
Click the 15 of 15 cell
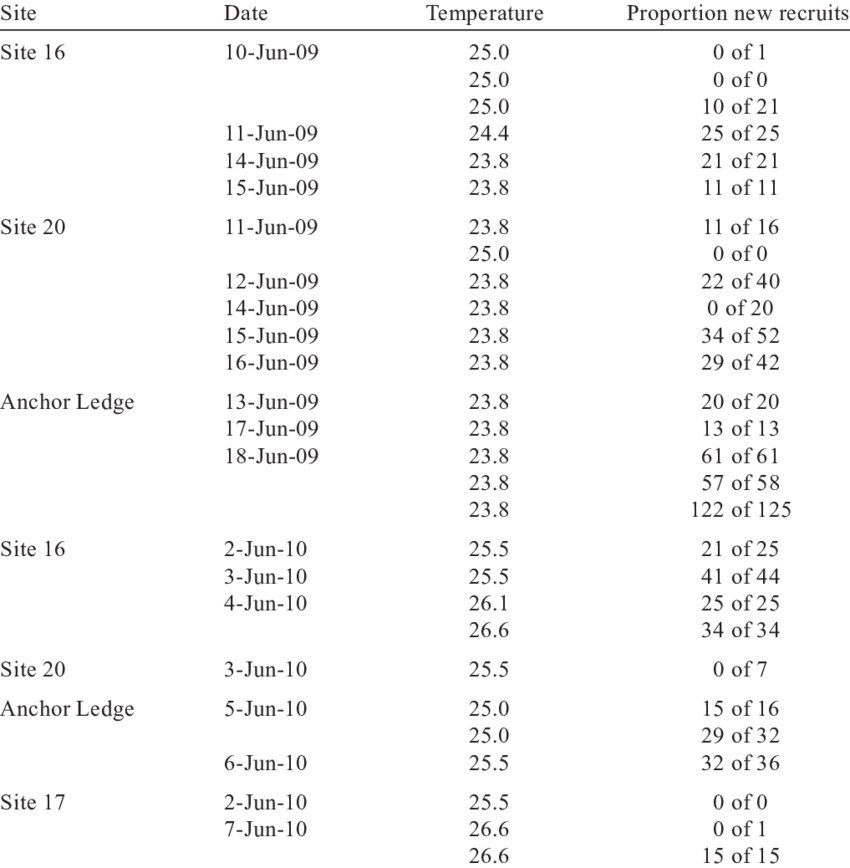click(741, 856)
